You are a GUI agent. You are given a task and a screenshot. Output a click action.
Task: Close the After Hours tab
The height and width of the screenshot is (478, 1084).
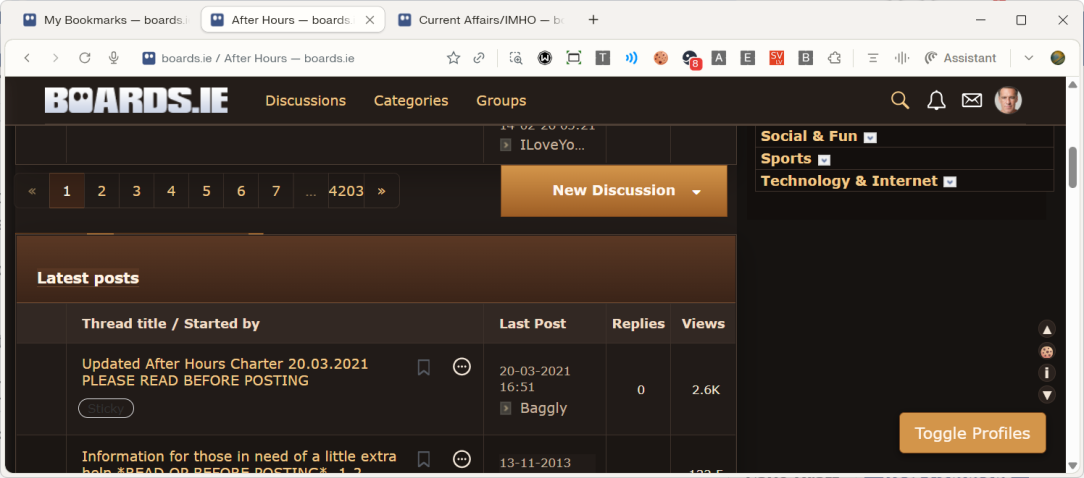[370, 20]
